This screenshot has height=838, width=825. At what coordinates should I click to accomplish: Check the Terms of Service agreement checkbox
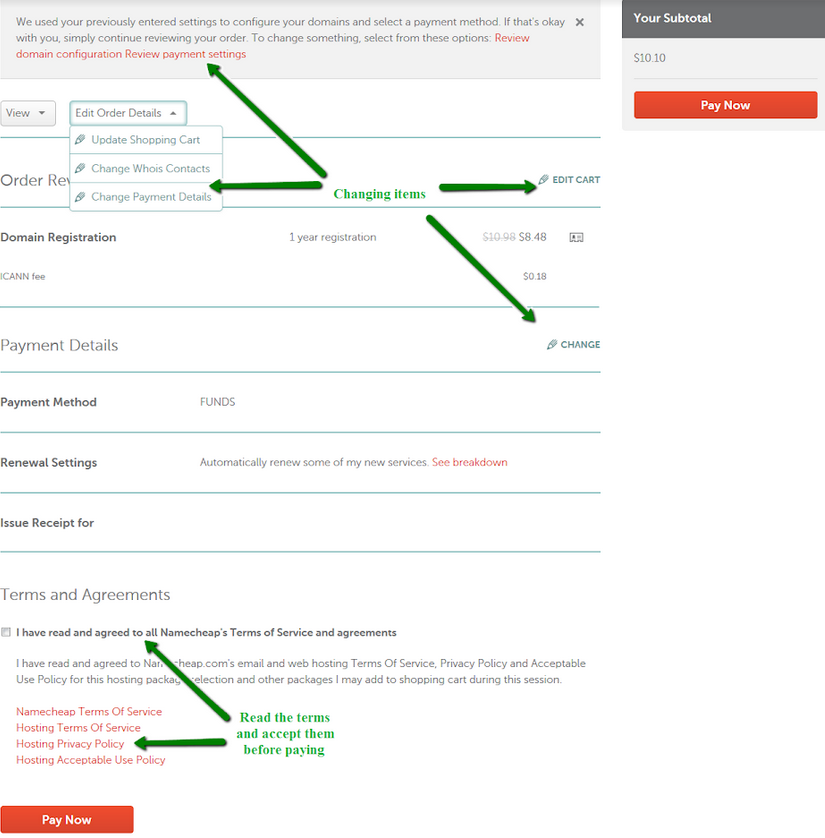(x=6, y=631)
